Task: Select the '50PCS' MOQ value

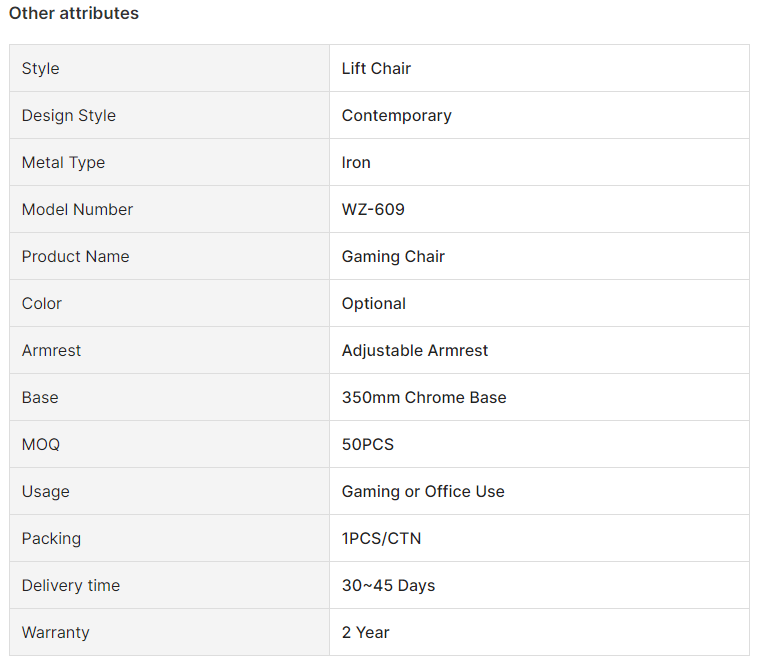Action: (x=368, y=444)
